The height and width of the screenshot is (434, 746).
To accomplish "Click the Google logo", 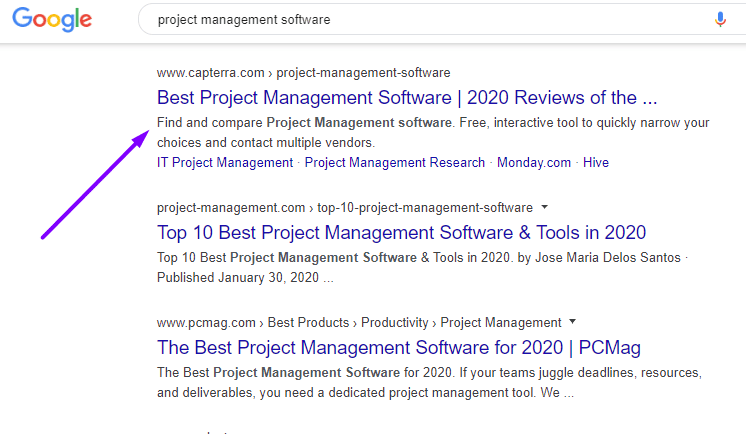I will [x=52, y=20].
